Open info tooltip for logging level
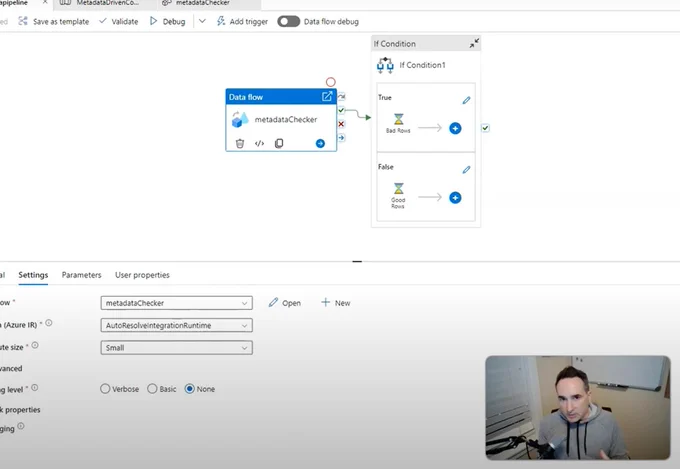The width and height of the screenshot is (680, 469). coord(35,387)
